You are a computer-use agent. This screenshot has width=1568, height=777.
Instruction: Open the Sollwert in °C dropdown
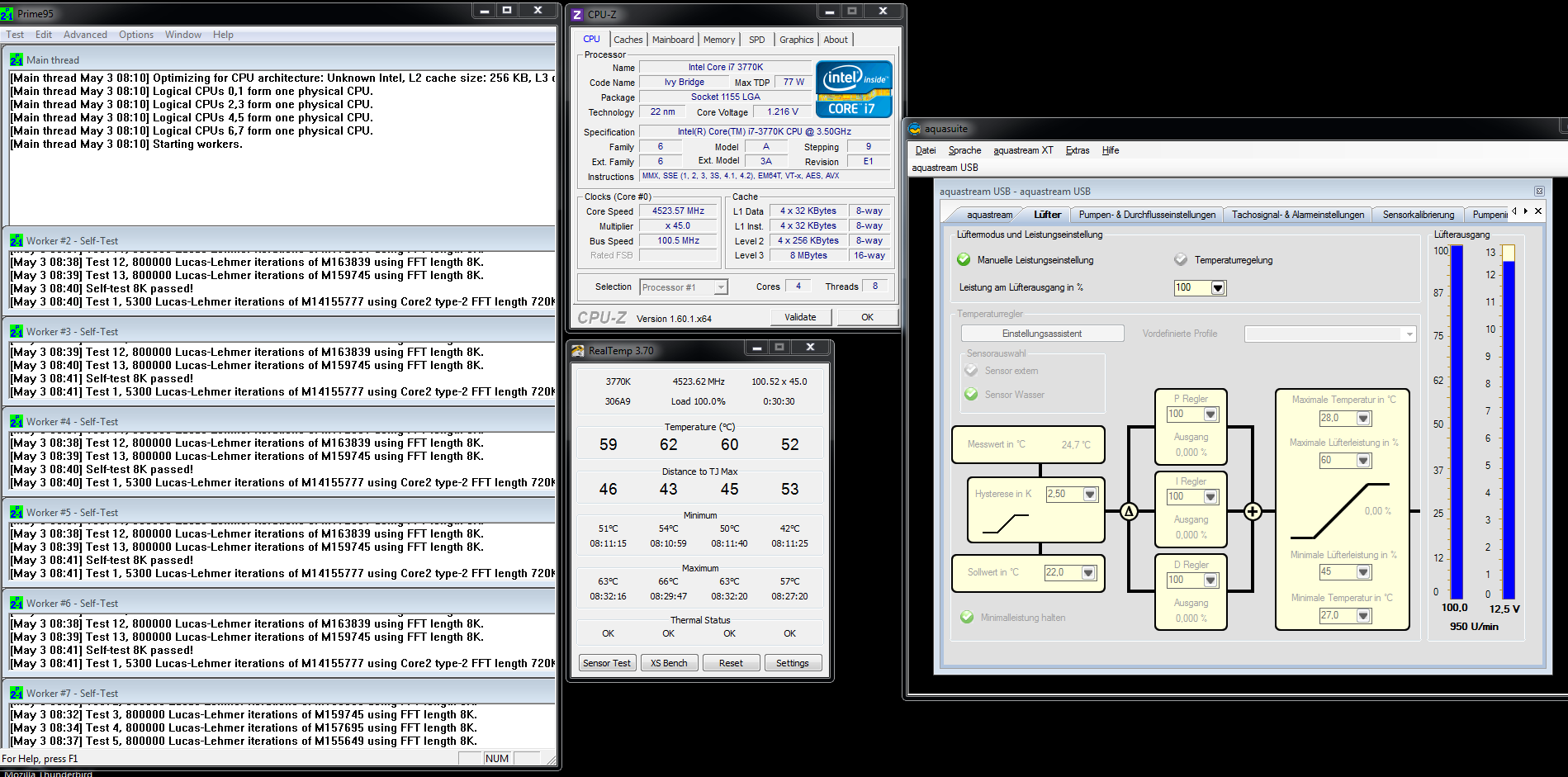(x=1088, y=573)
